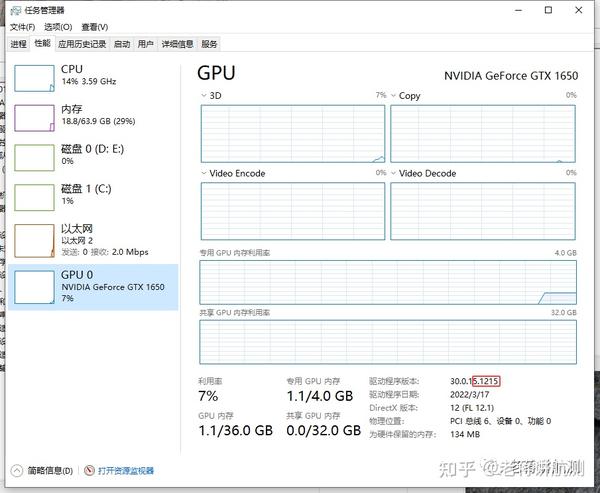Open the Copy engine dropdown
Screen dimensions: 600x493
point(393,95)
